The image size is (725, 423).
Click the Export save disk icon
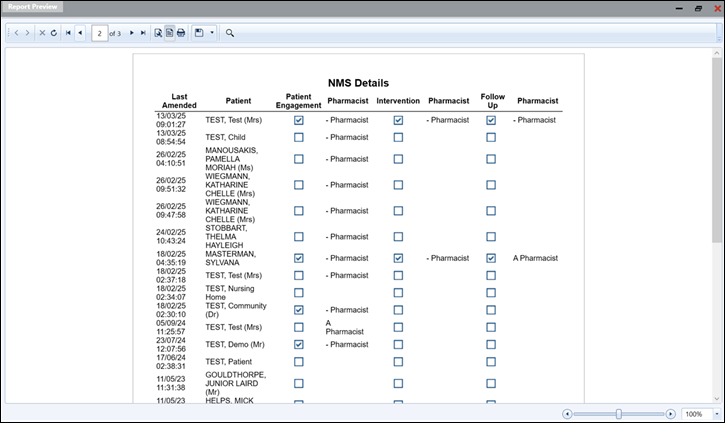(199, 33)
